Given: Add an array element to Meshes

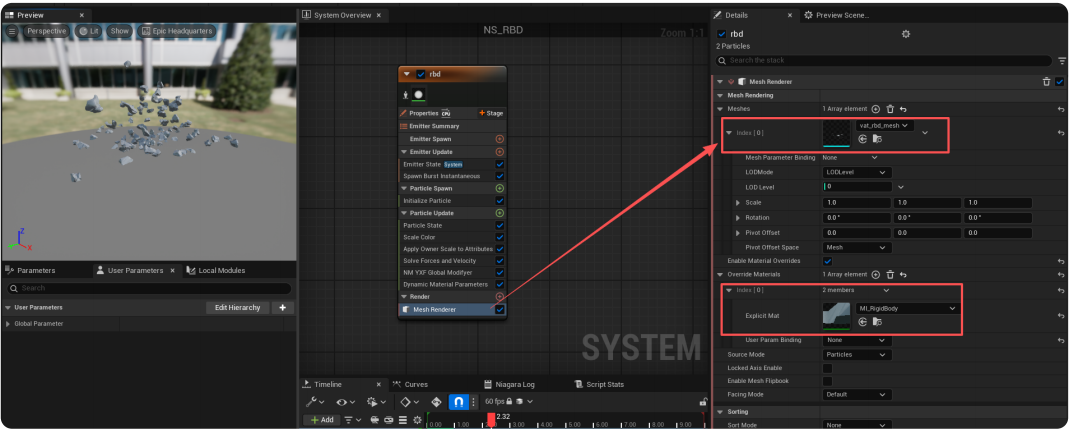Looking at the screenshot, I should click(876, 108).
